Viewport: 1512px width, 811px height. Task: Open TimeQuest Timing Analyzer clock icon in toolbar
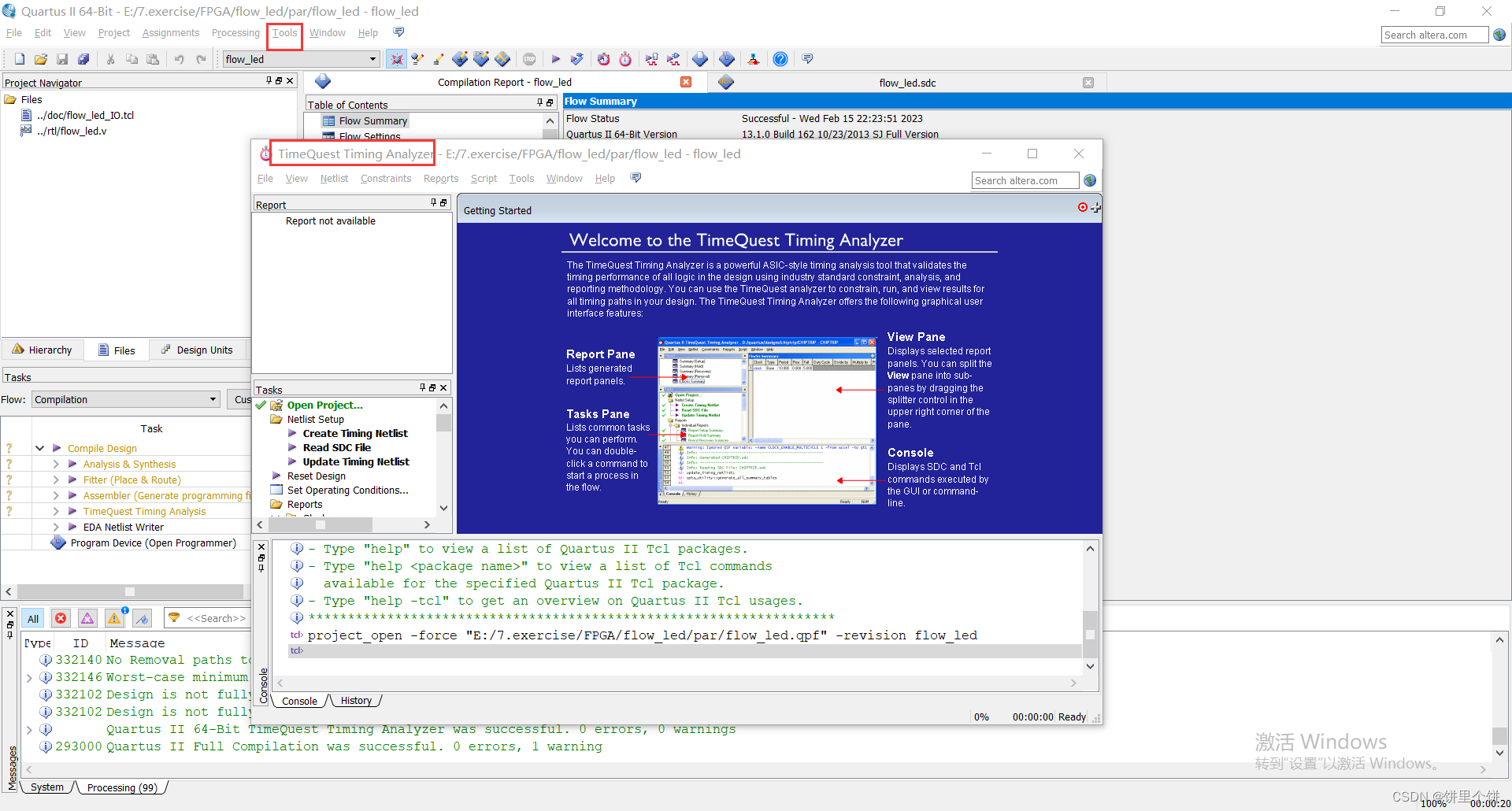click(625, 59)
